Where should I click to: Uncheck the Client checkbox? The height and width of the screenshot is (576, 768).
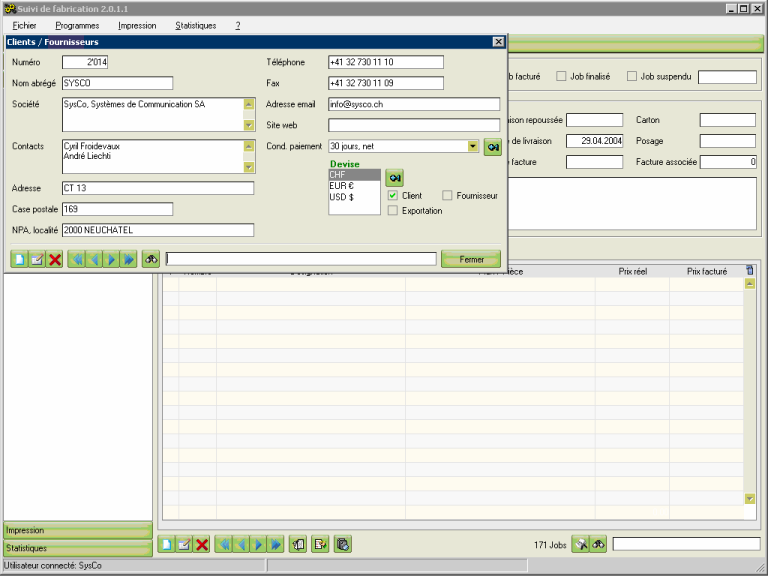pyautogui.click(x=393, y=196)
